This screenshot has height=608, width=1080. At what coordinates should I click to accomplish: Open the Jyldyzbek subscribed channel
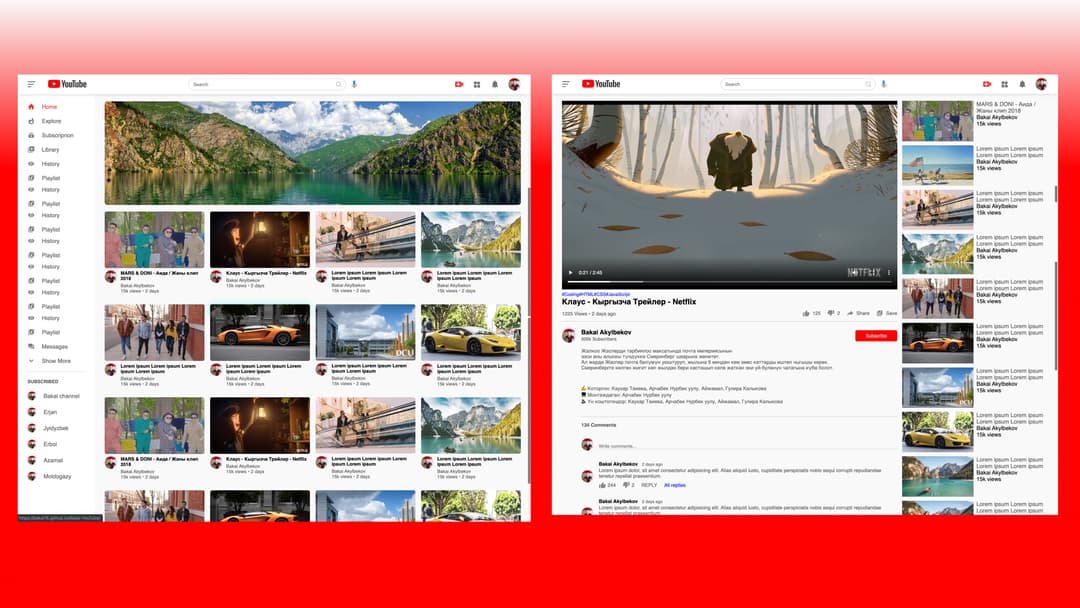click(48, 428)
